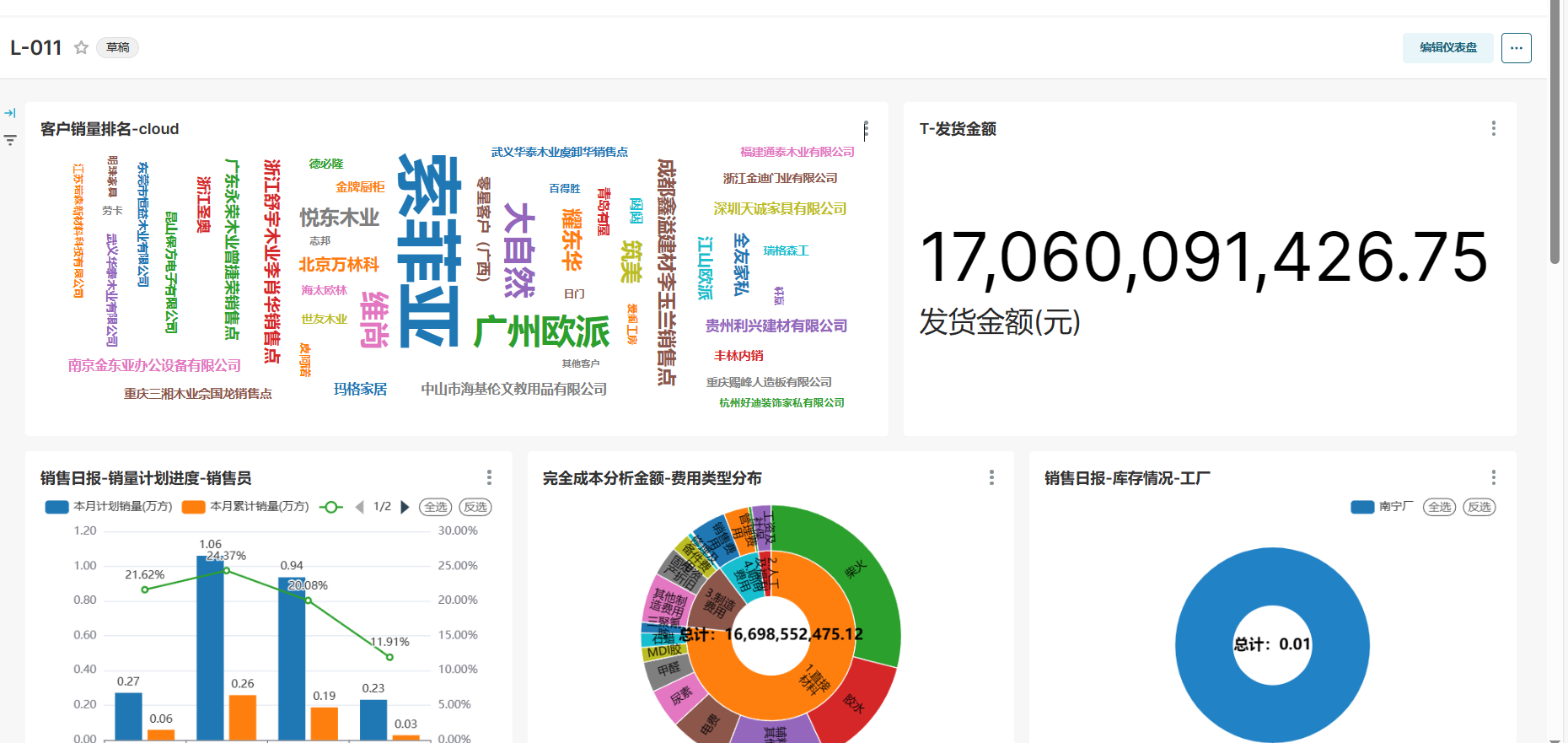Click 中山市海基伦文教用品有限公司 in the word cloud

pos(514,389)
